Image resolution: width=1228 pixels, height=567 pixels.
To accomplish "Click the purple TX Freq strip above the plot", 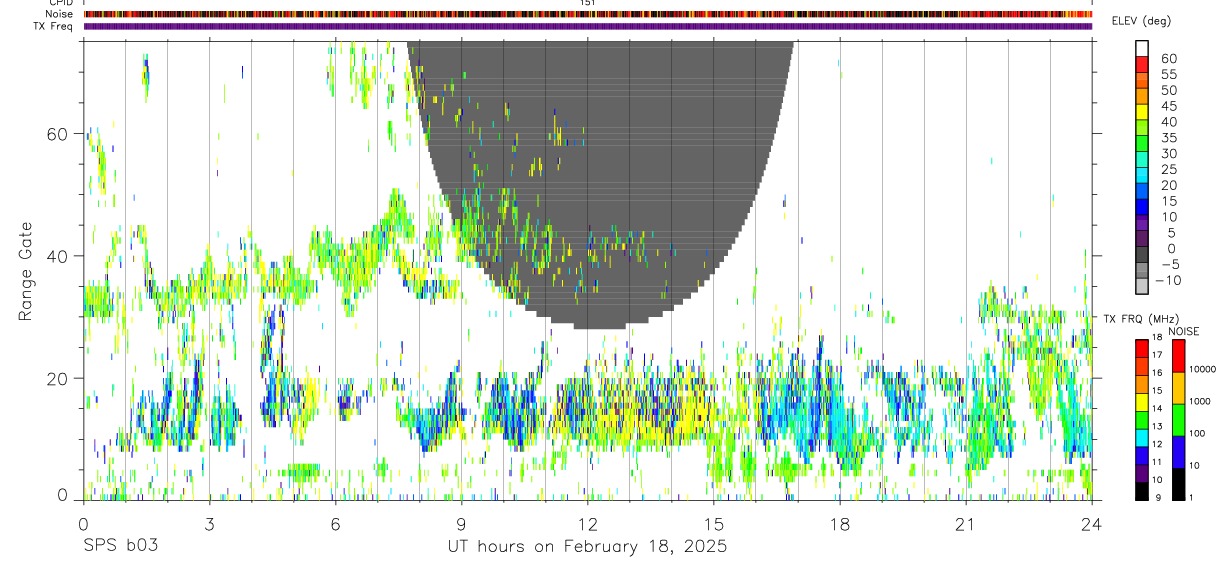I will 588,26.
